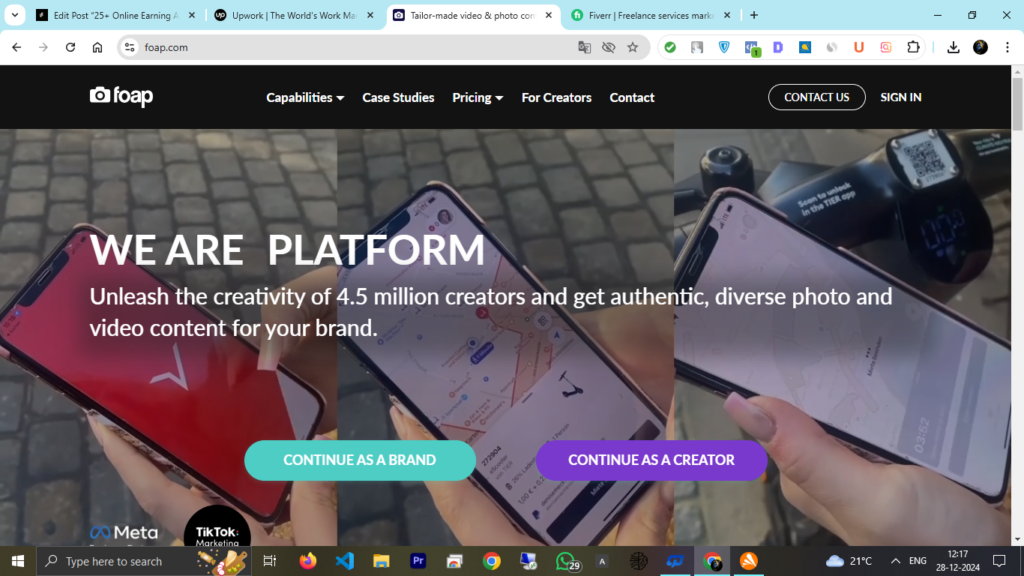1024x576 pixels.
Task: Click the eye-slash tracking protection icon
Action: click(x=608, y=47)
